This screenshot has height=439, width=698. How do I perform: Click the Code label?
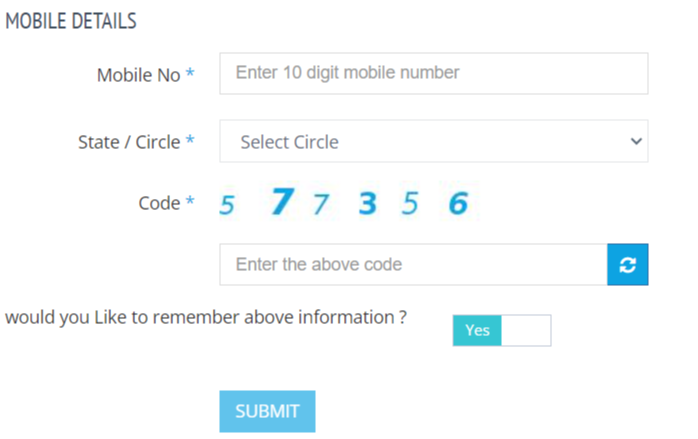pos(159,203)
